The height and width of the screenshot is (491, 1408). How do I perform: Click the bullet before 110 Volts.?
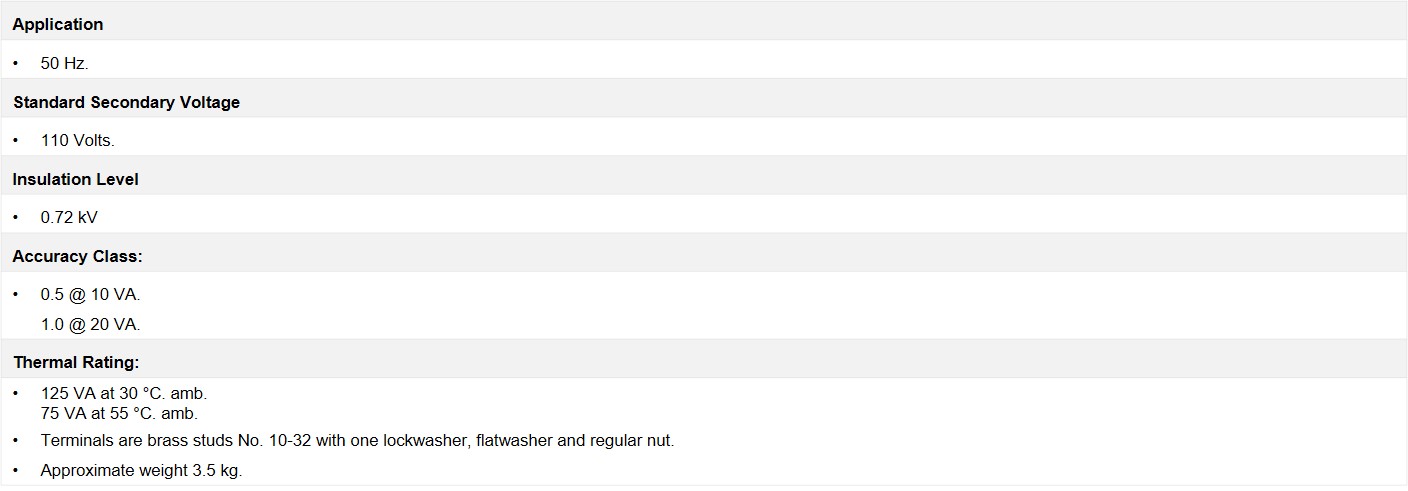(16, 140)
